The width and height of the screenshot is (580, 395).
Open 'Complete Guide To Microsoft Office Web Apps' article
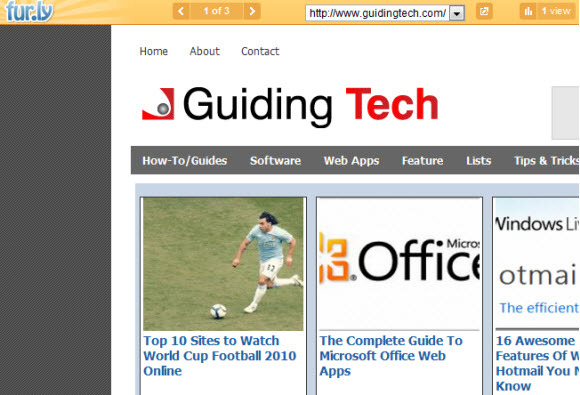coord(391,356)
